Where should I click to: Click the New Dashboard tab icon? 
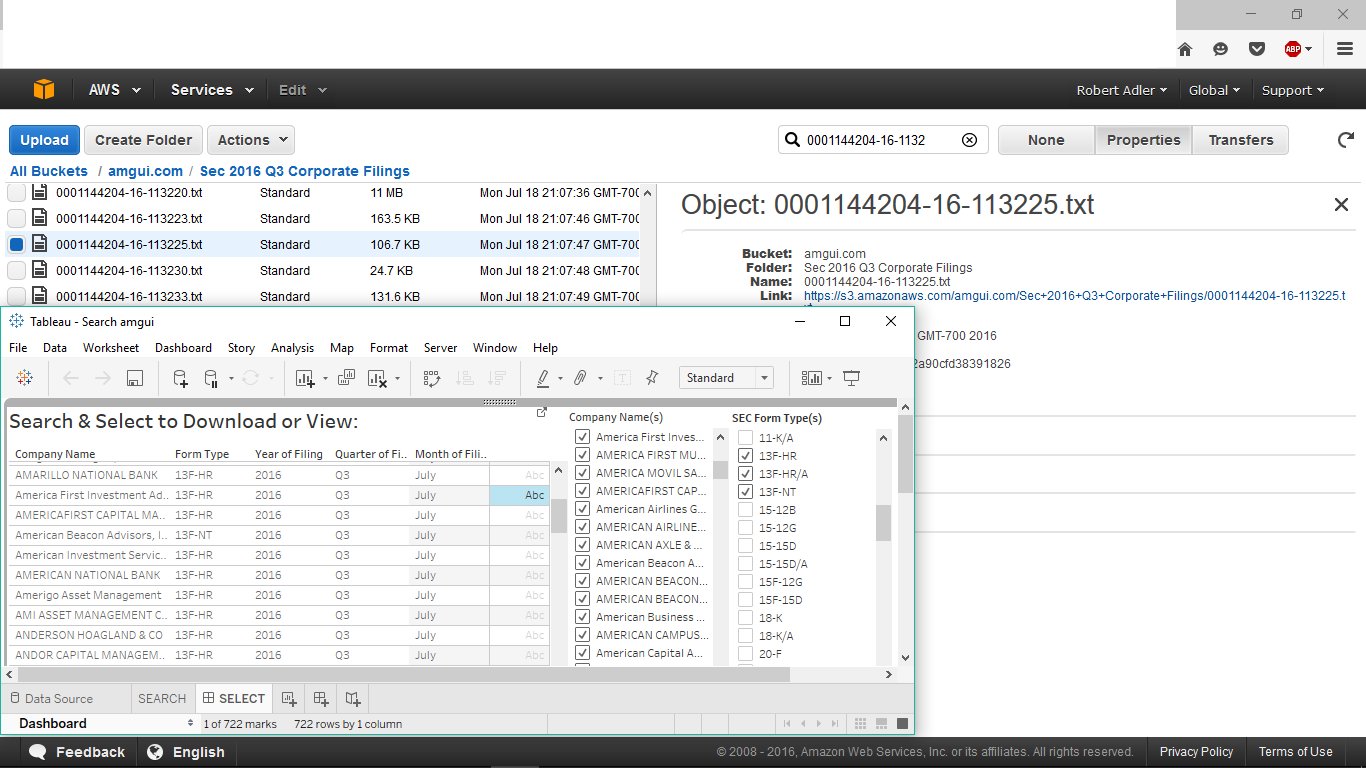(321, 699)
